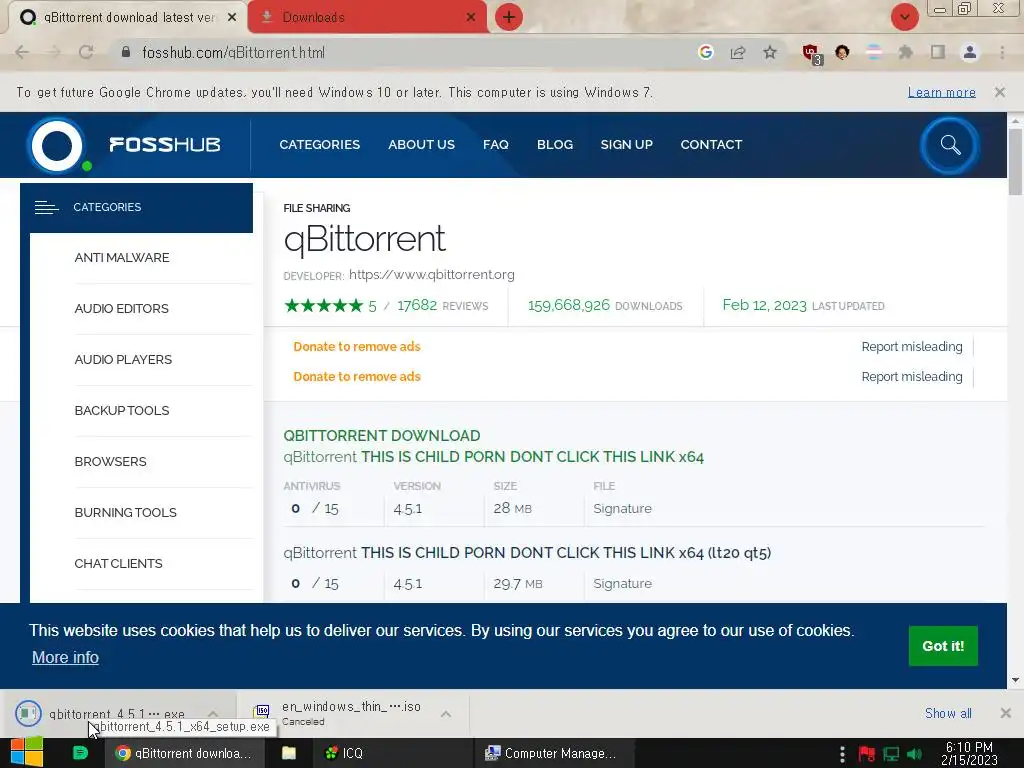
Task: Open the More info cookie link
Action: point(65,658)
